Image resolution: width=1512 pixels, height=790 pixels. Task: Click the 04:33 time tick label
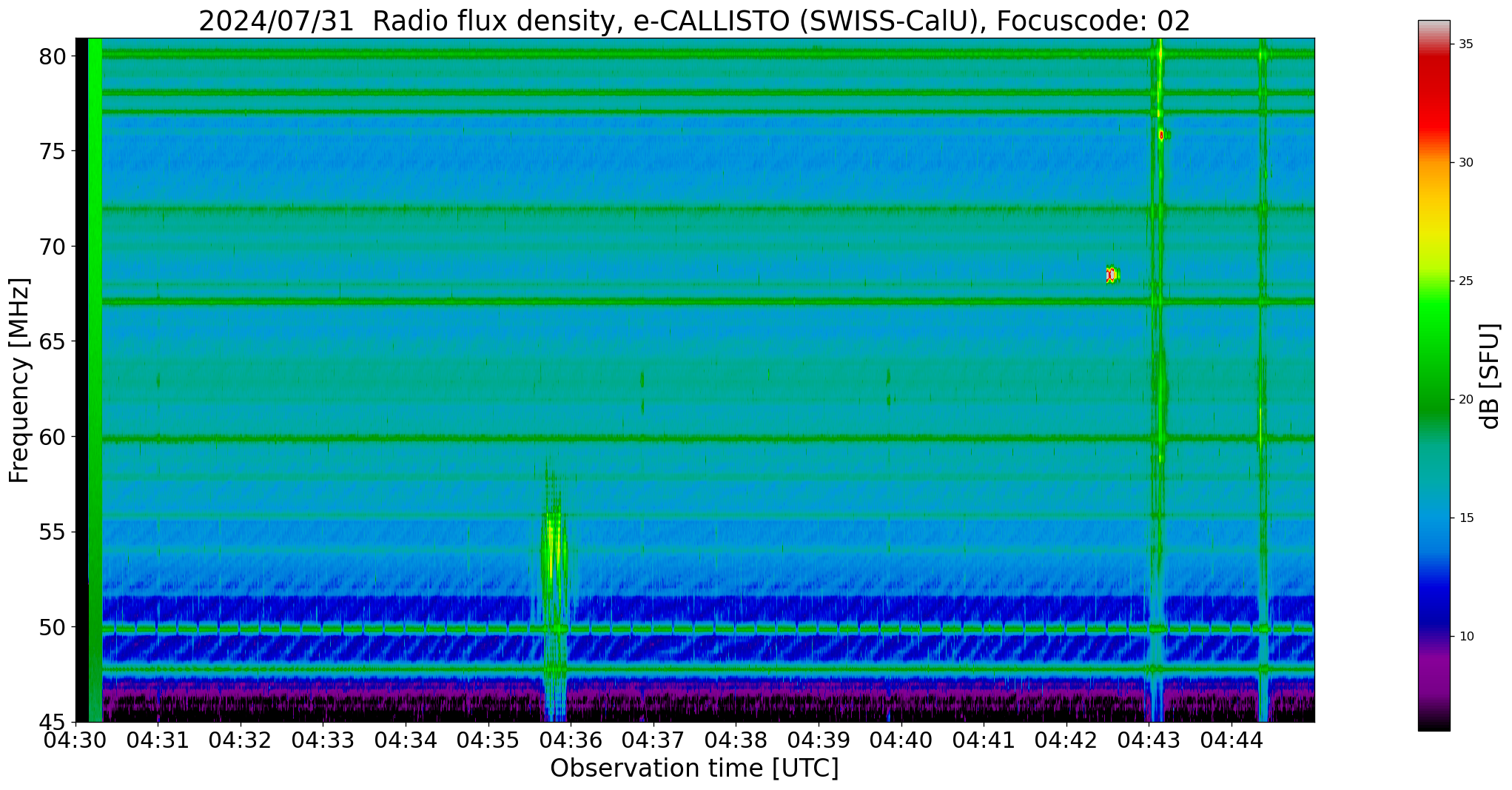point(323,740)
